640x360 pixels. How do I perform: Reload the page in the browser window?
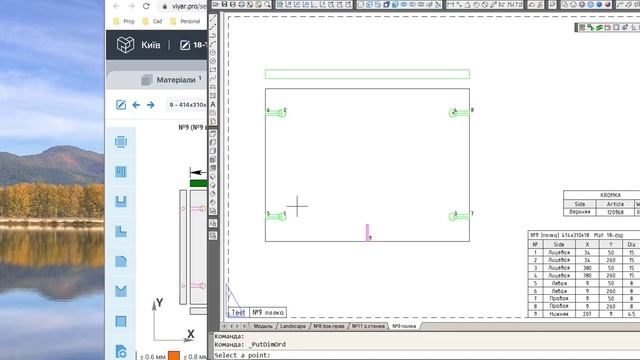[x=146, y=6]
